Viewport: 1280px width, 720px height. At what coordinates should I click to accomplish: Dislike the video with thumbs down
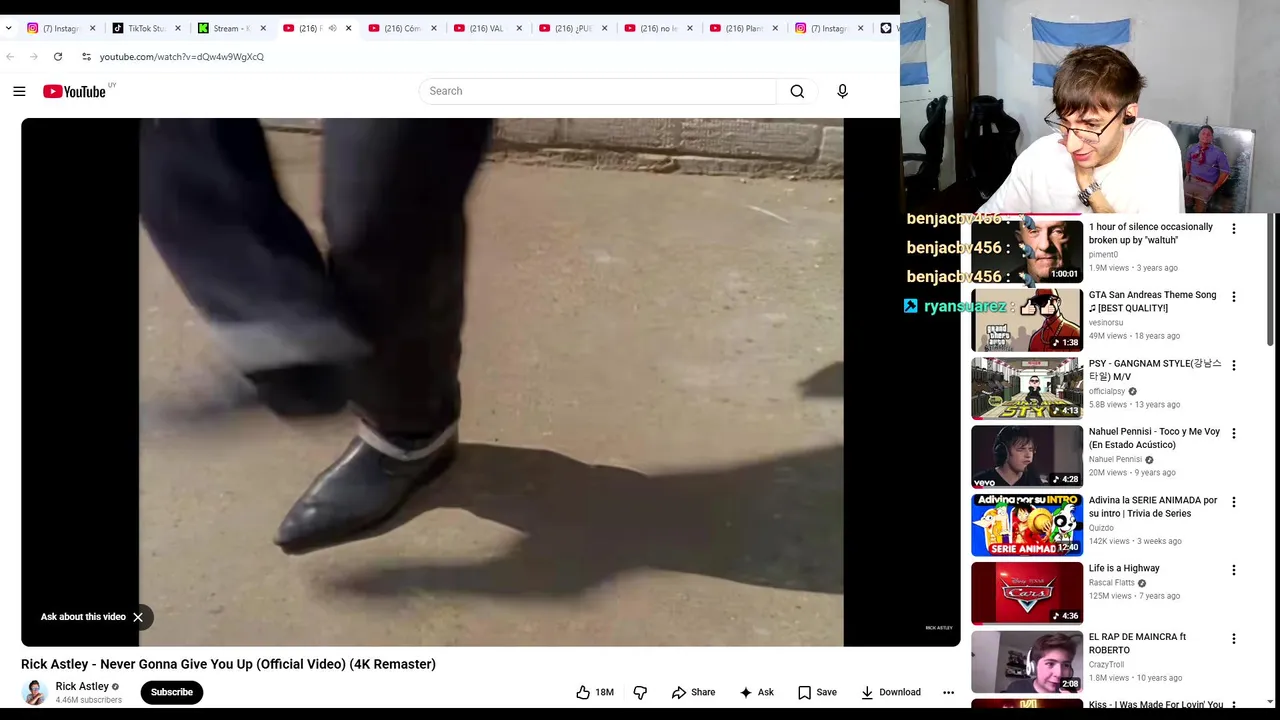[x=640, y=692]
